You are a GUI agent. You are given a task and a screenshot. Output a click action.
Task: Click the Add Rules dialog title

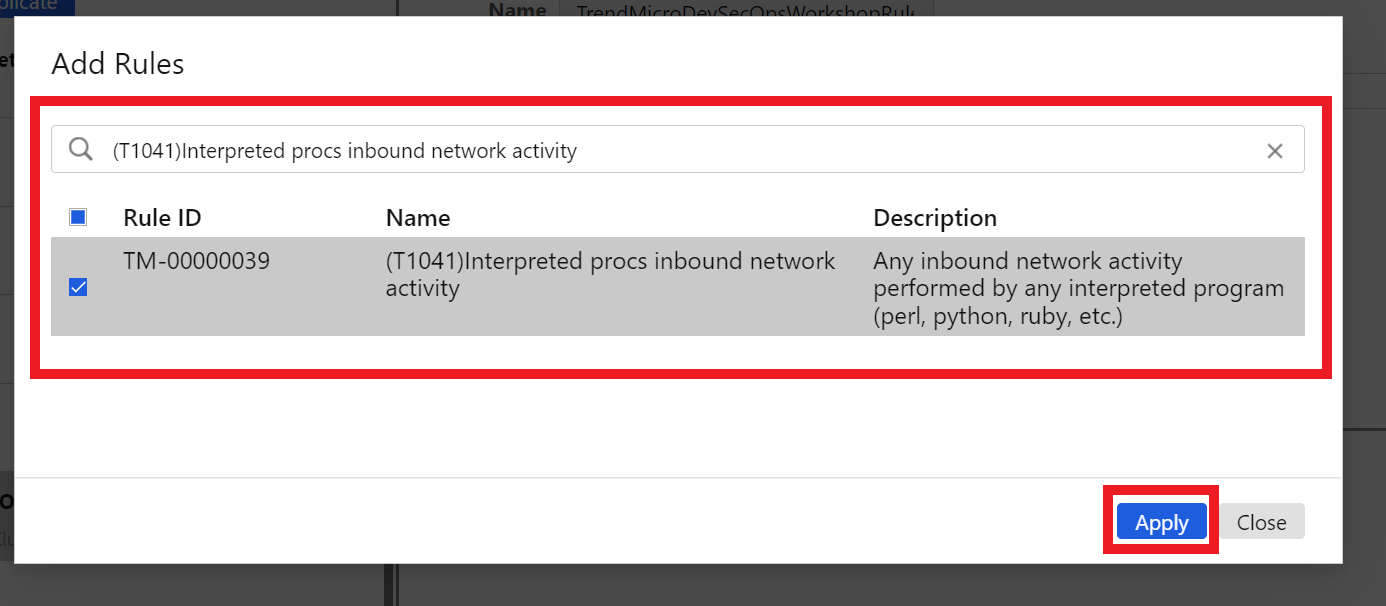coord(118,64)
